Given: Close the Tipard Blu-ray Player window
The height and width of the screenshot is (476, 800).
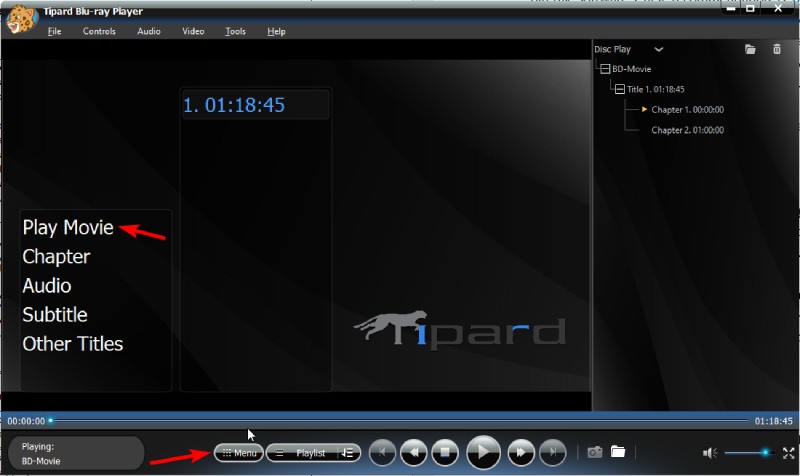Looking at the screenshot, I should pos(778,8).
